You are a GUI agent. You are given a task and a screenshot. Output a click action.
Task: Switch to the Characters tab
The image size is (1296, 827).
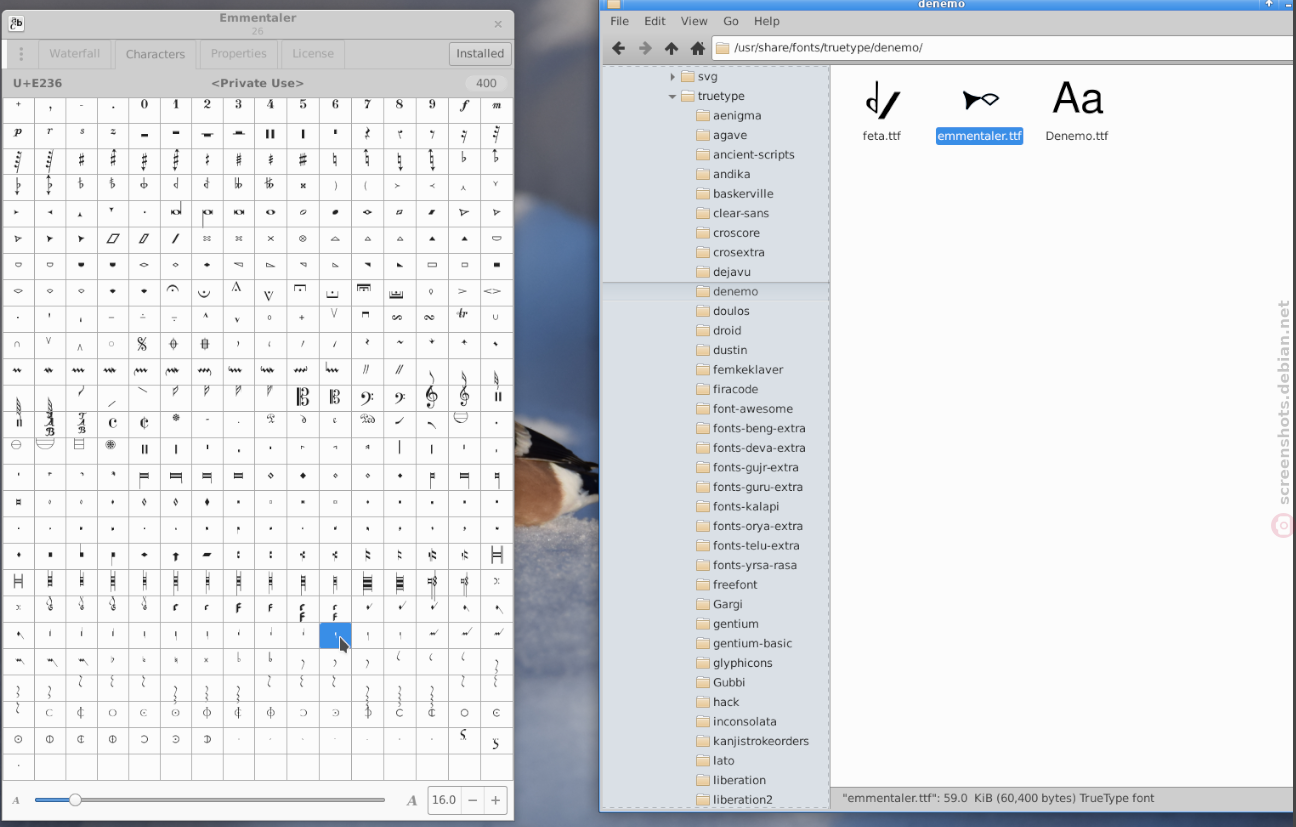point(155,54)
